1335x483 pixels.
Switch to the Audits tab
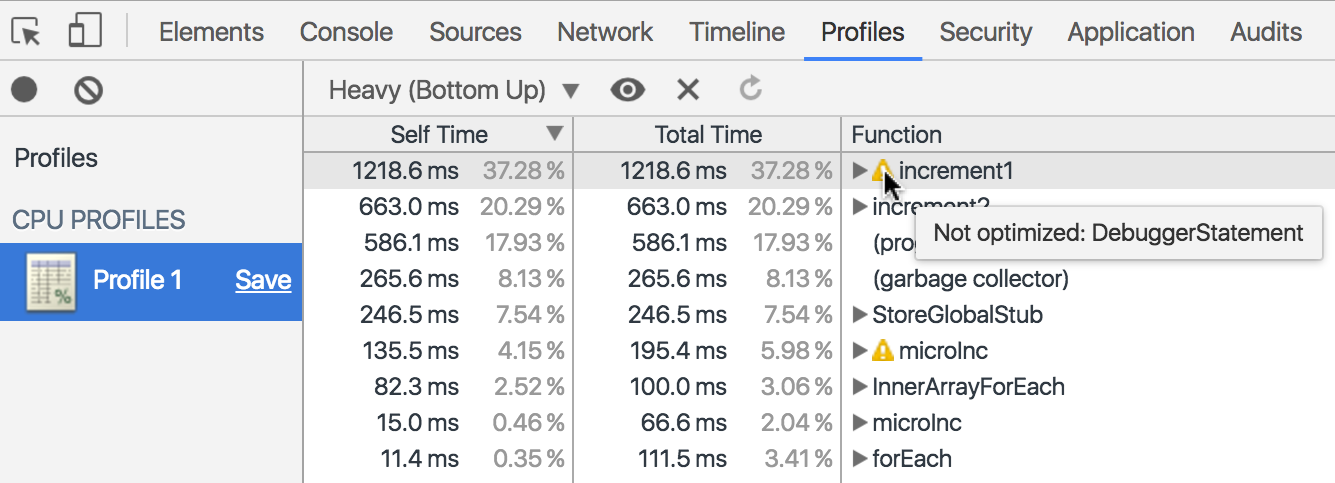[x=1266, y=32]
